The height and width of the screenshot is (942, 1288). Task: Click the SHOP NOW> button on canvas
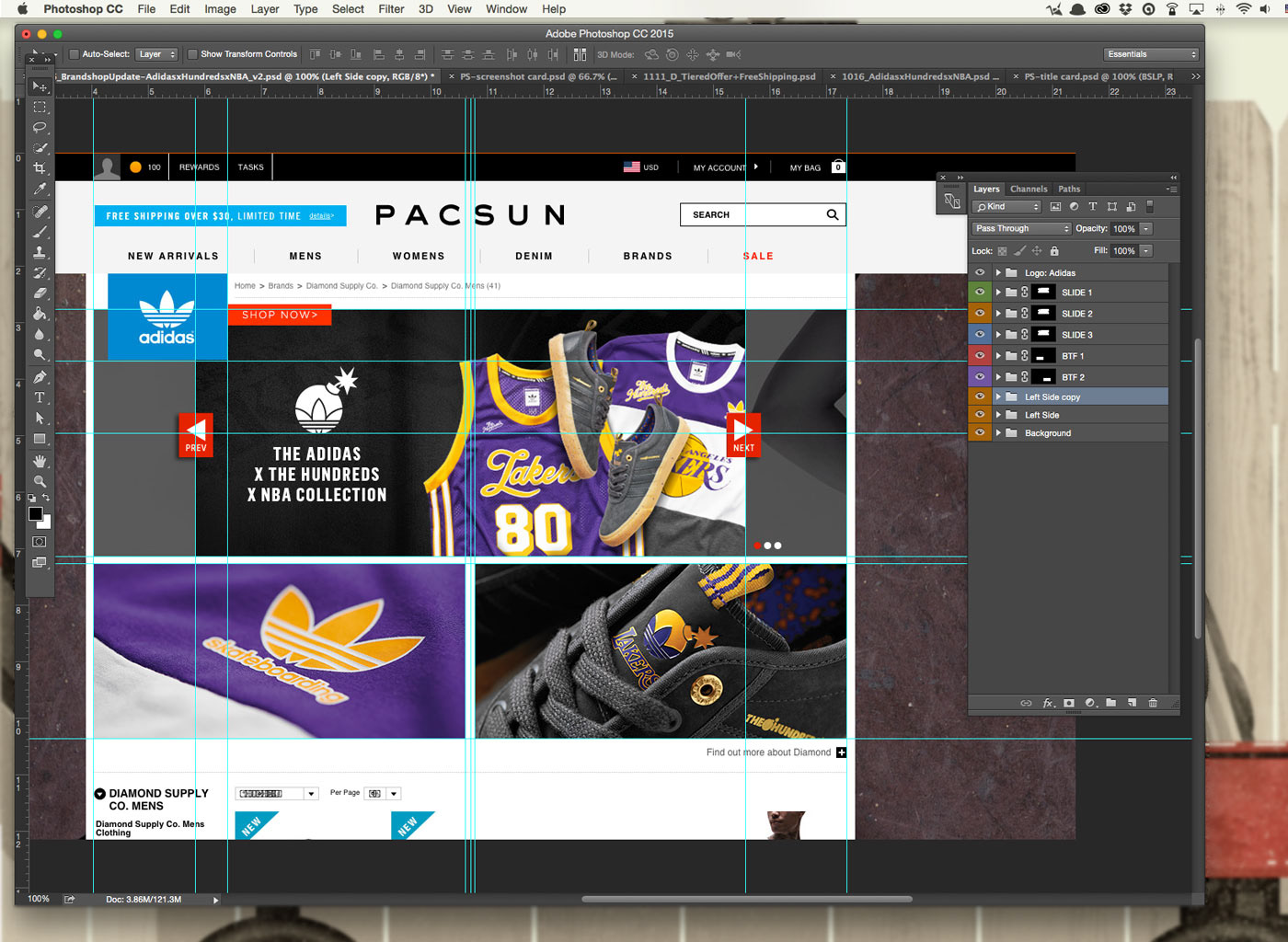pyautogui.click(x=280, y=315)
